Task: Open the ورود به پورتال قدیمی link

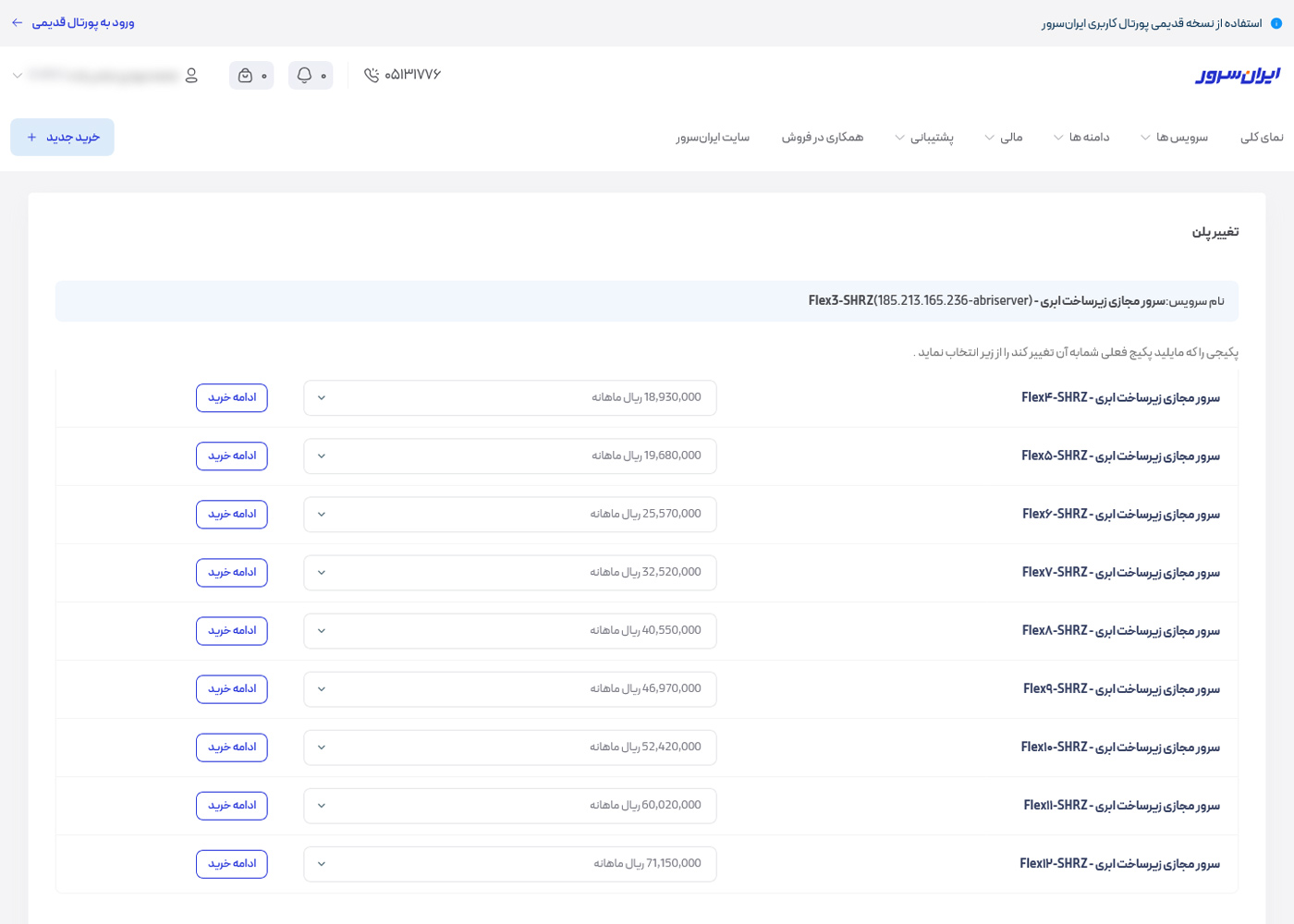Action: point(83,22)
